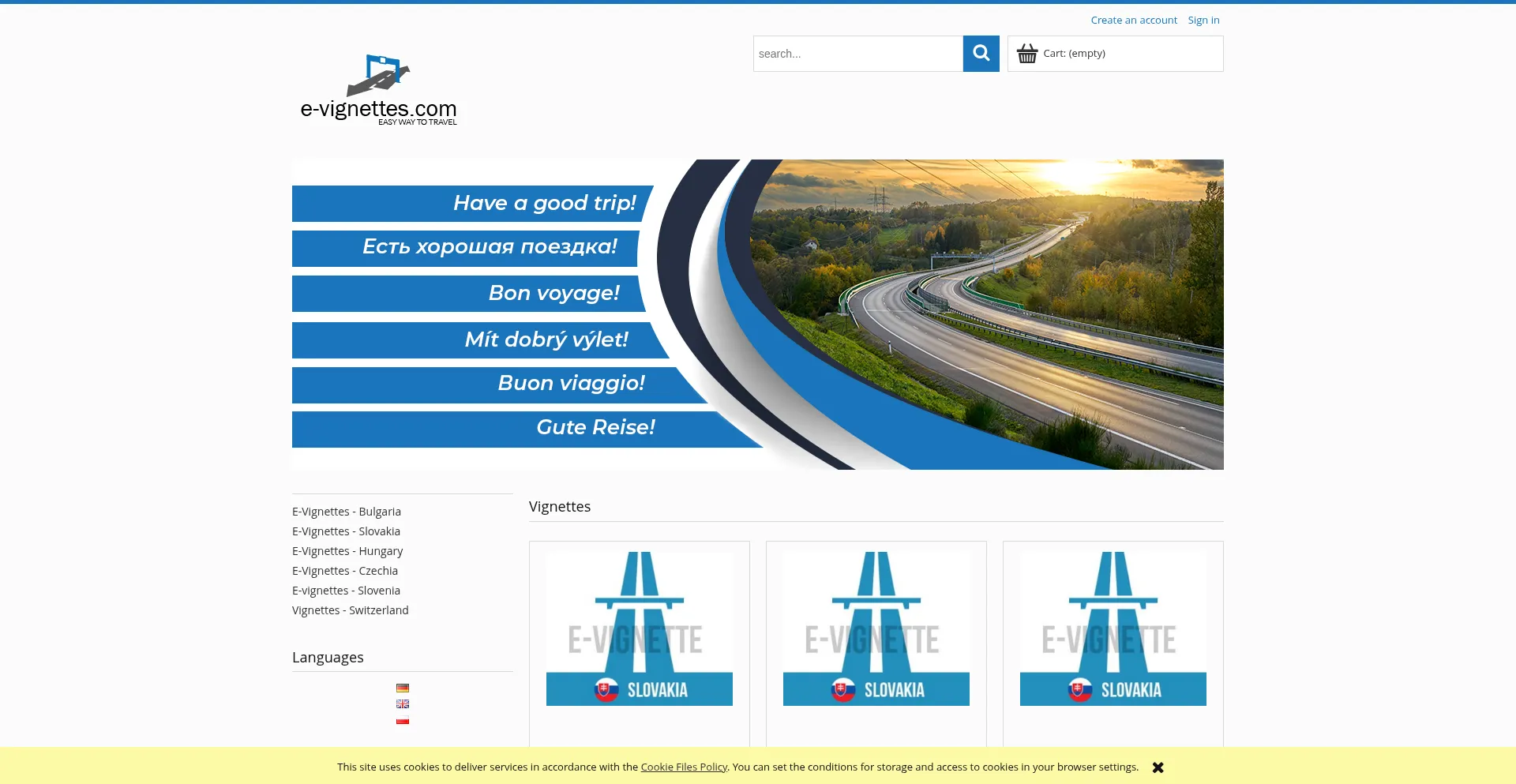Viewport: 1516px width, 784px height.
Task: Open the Create an account link
Action: tap(1133, 21)
